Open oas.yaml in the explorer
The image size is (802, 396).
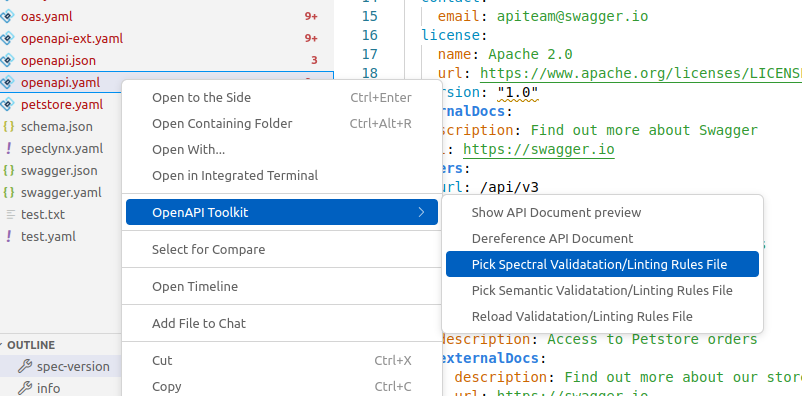point(47,17)
